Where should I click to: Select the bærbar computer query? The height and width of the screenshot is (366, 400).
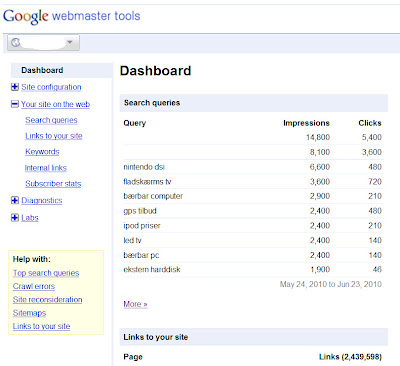153,196
